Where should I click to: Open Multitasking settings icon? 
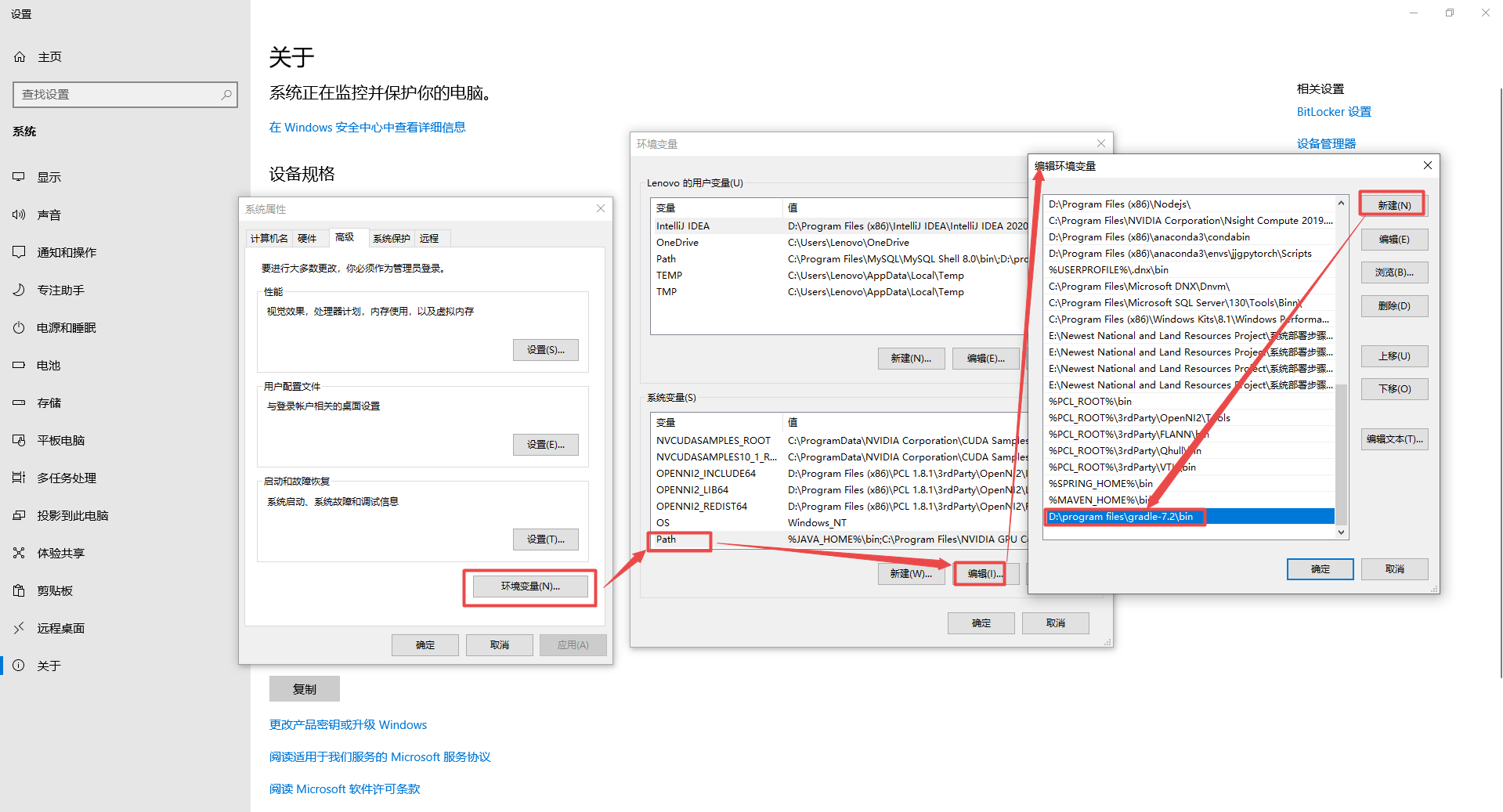pyautogui.click(x=19, y=478)
